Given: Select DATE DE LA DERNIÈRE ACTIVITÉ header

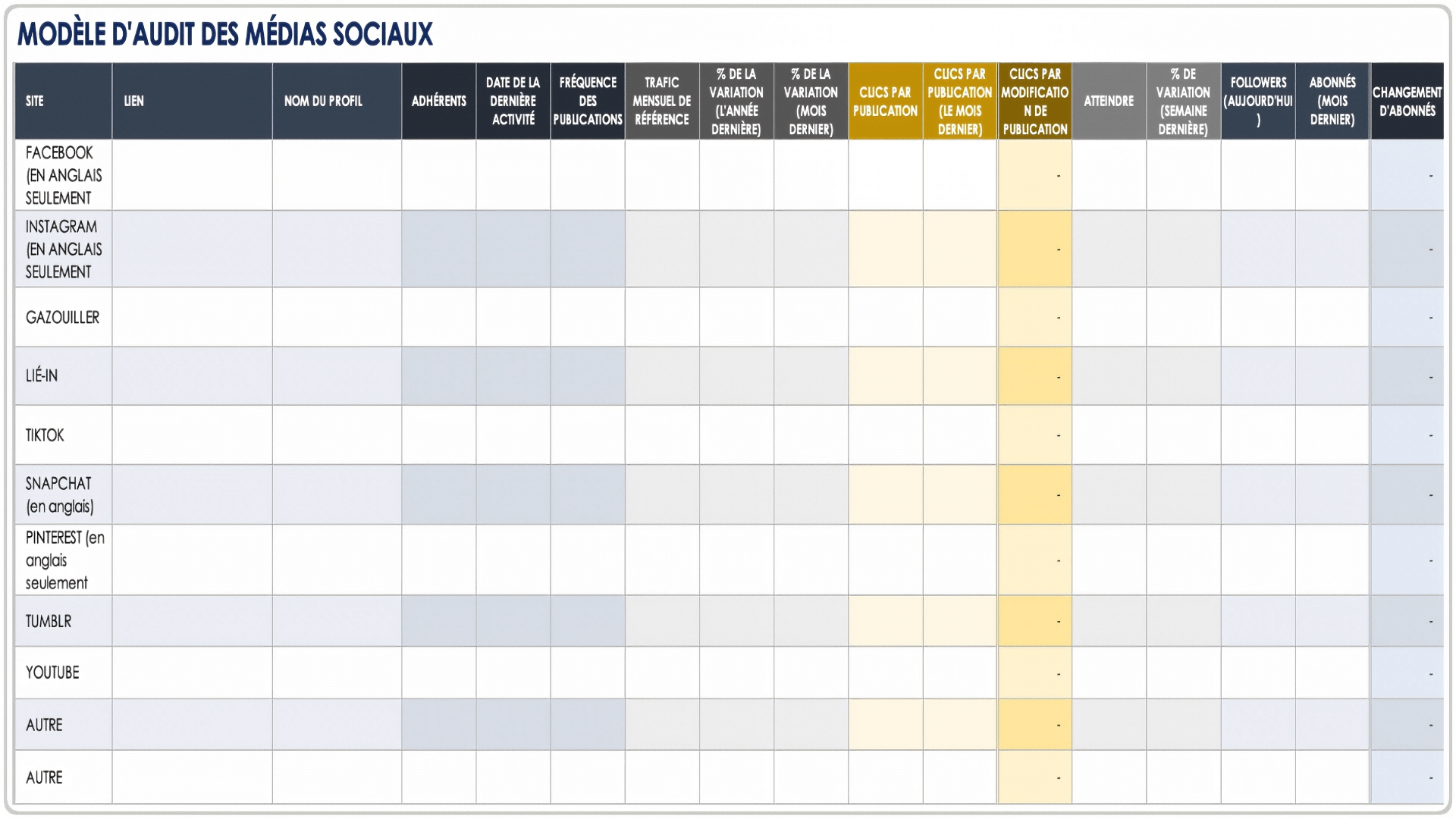Looking at the screenshot, I should click(513, 101).
